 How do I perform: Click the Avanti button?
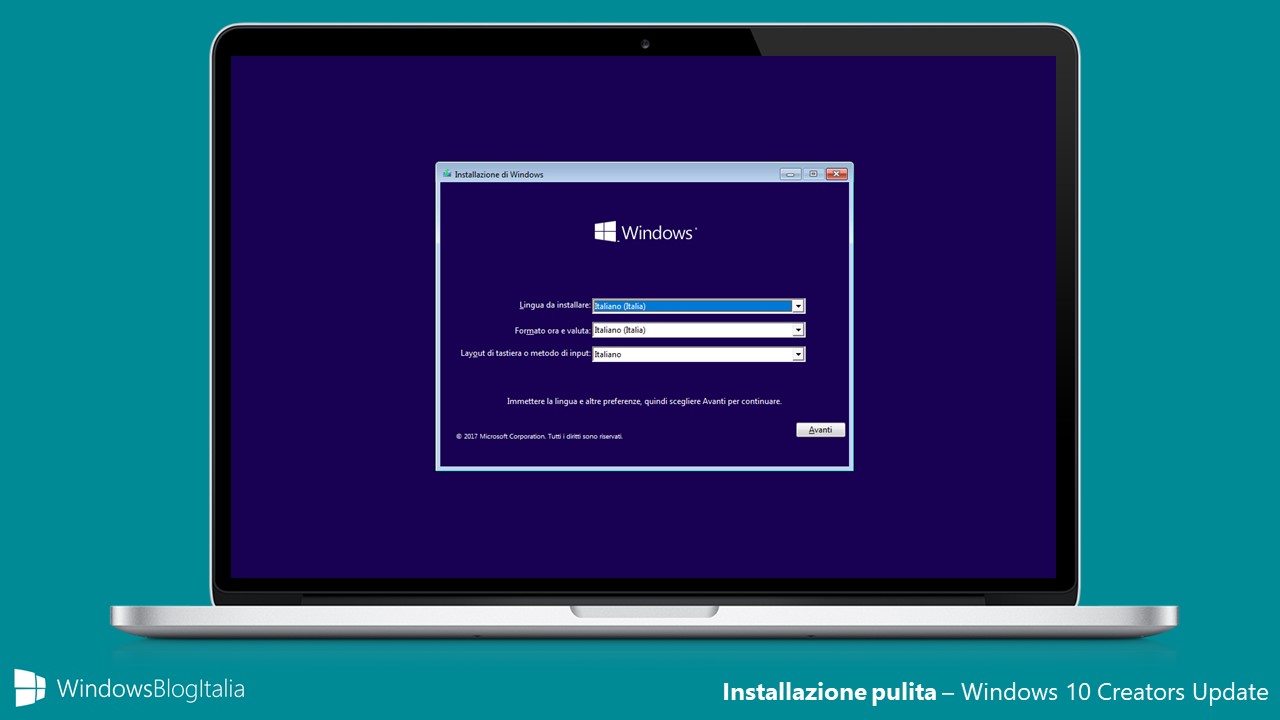(x=821, y=430)
